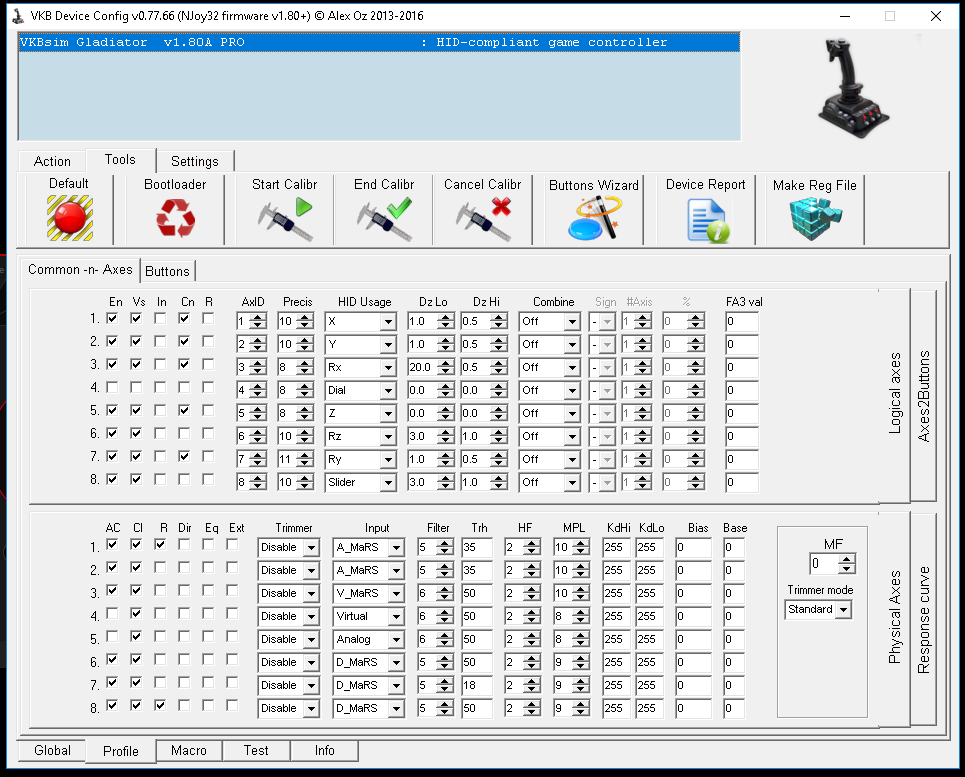The height and width of the screenshot is (777, 965).
Task: Toggle Ext checkbox for physical axis 1
Action: pyautogui.click(x=232, y=544)
